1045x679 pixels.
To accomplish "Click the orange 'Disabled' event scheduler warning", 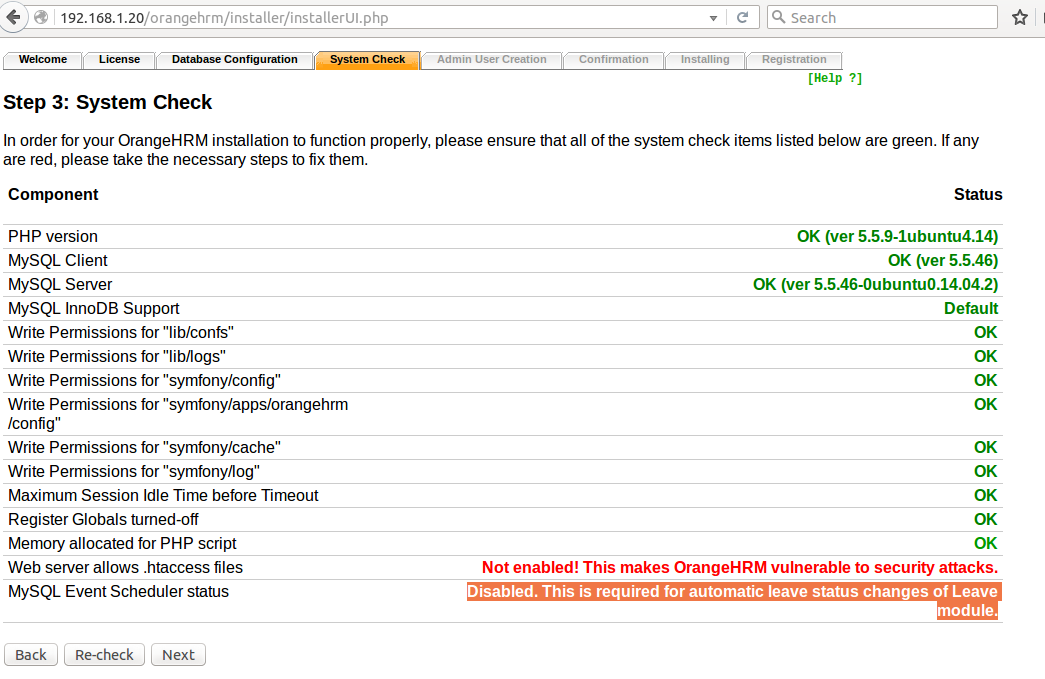I will click(732, 601).
